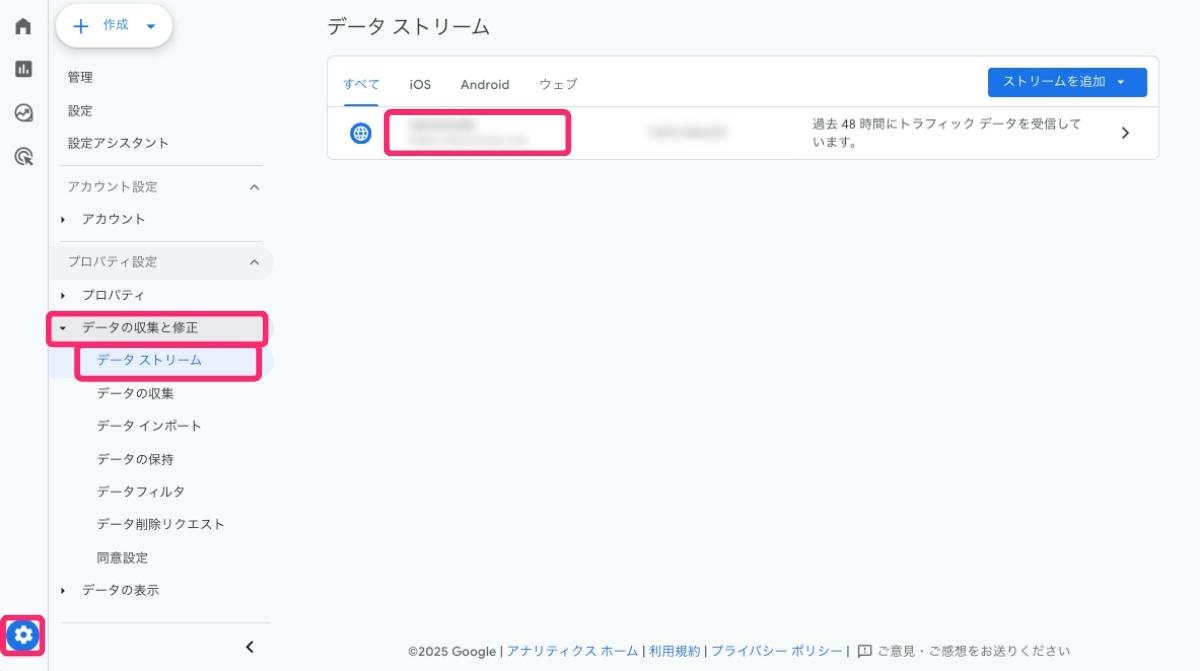Screen dimensions: 1200x671
Task: Open stream details with right chevron
Action: pos(1125,133)
